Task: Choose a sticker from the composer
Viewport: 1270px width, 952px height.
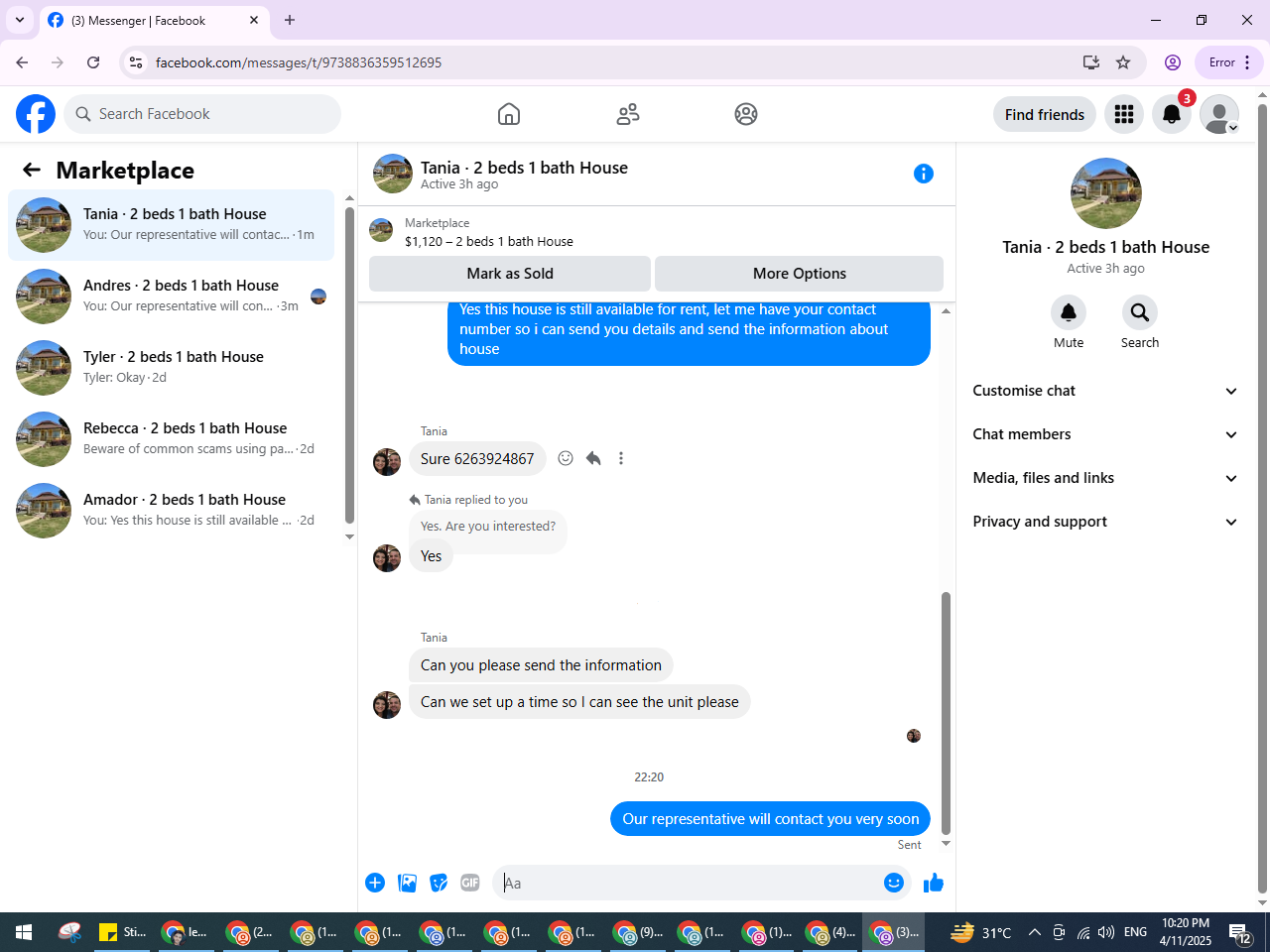Action: point(439,883)
